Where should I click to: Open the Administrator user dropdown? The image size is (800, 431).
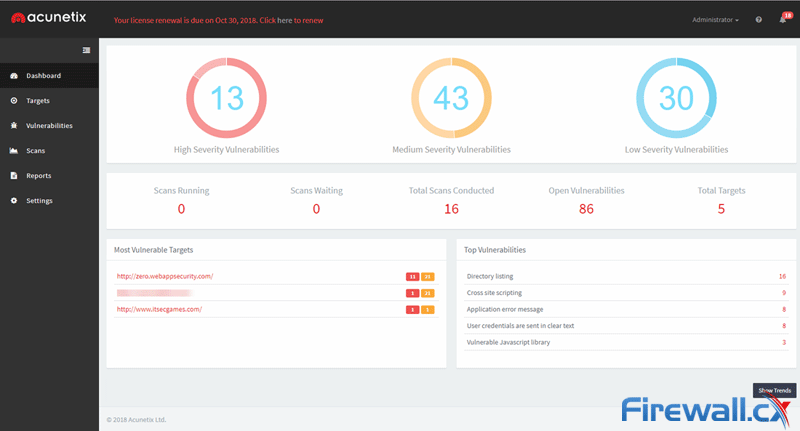tap(715, 20)
